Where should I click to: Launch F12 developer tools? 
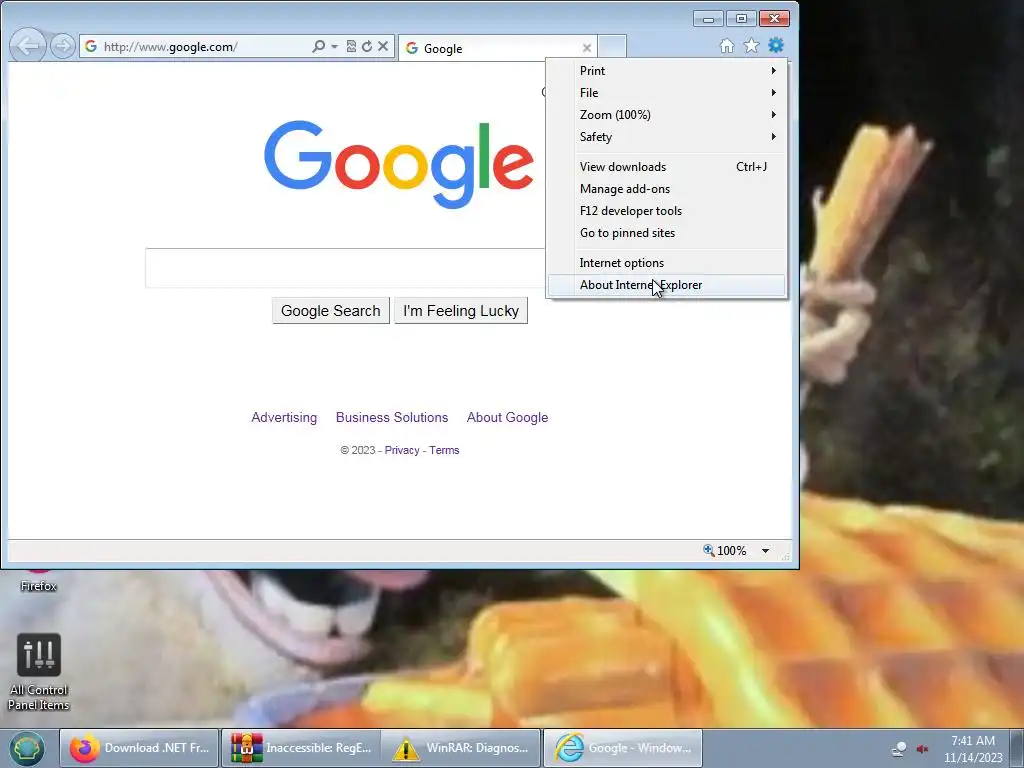pyautogui.click(x=667, y=211)
